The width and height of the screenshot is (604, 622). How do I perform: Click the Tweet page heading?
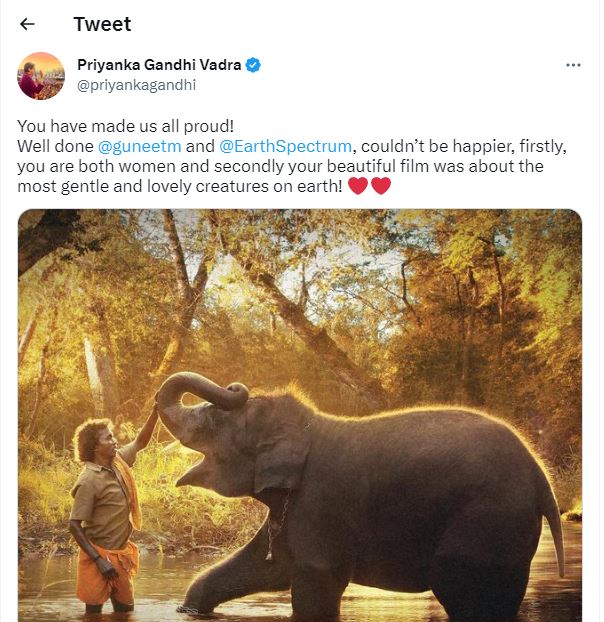coord(102,24)
